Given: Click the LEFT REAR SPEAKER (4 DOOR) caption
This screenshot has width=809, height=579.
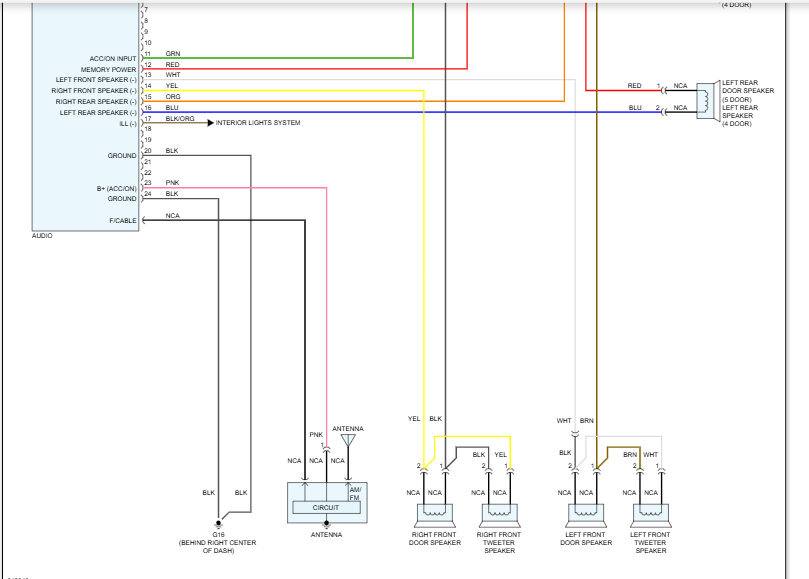Looking at the screenshot, I should pos(740,116).
